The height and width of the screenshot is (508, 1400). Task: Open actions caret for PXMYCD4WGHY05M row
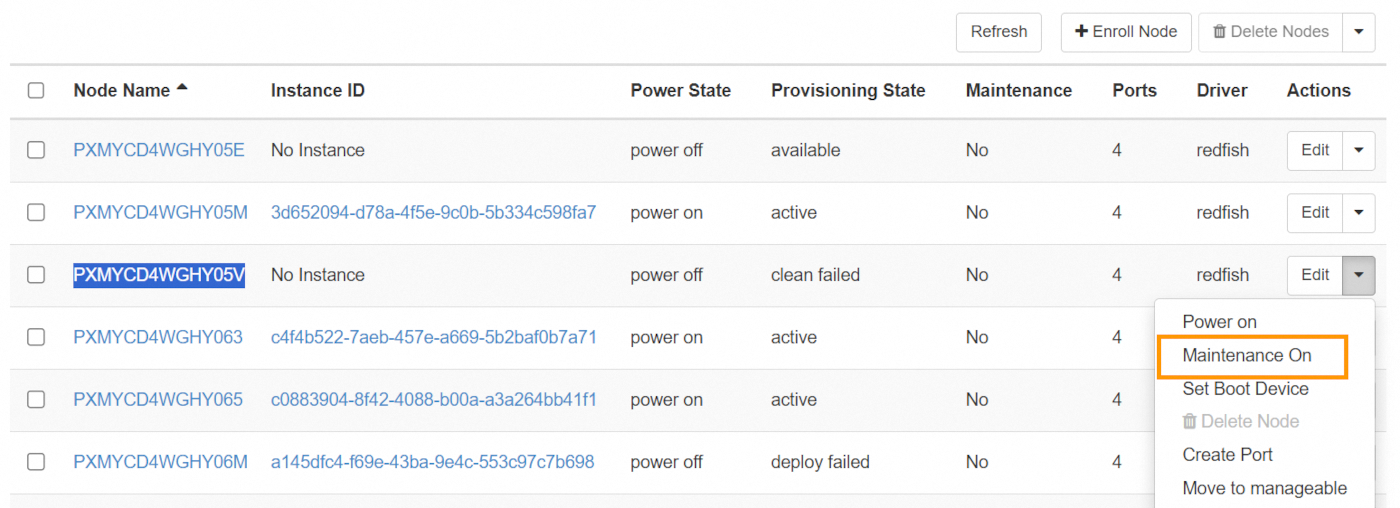tap(1358, 213)
